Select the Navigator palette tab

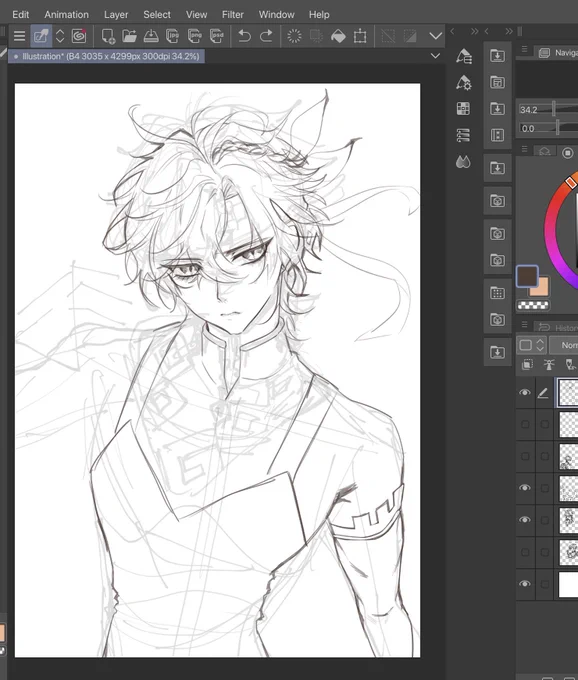pyautogui.click(x=558, y=53)
